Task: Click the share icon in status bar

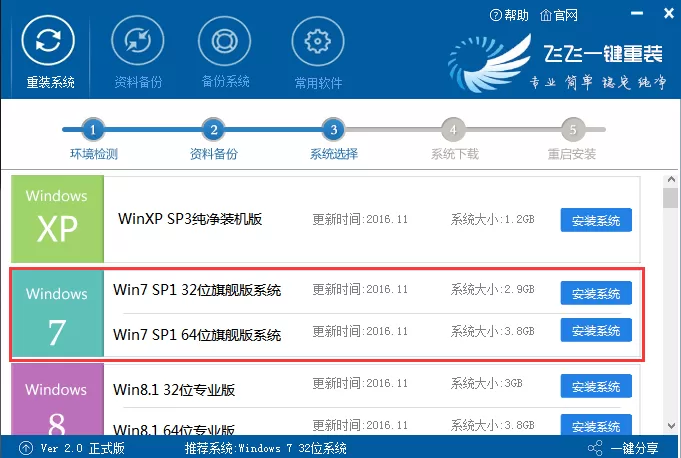Action: [595, 448]
